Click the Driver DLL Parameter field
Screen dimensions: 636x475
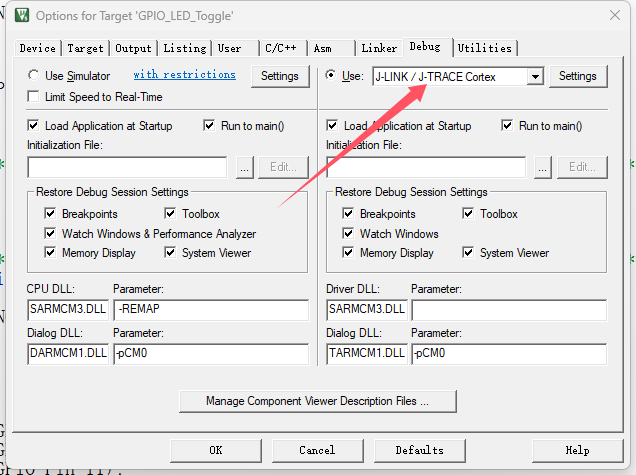tap(508, 309)
